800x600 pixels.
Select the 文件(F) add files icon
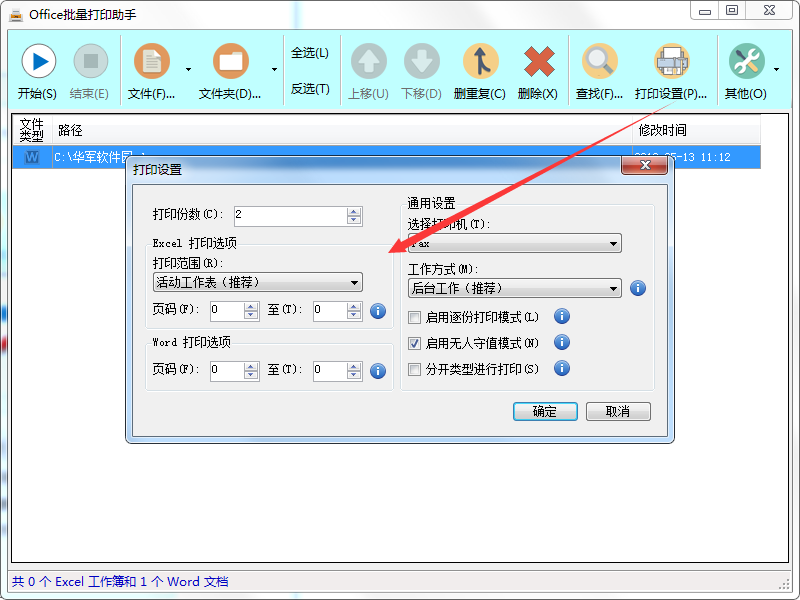coord(152,60)
